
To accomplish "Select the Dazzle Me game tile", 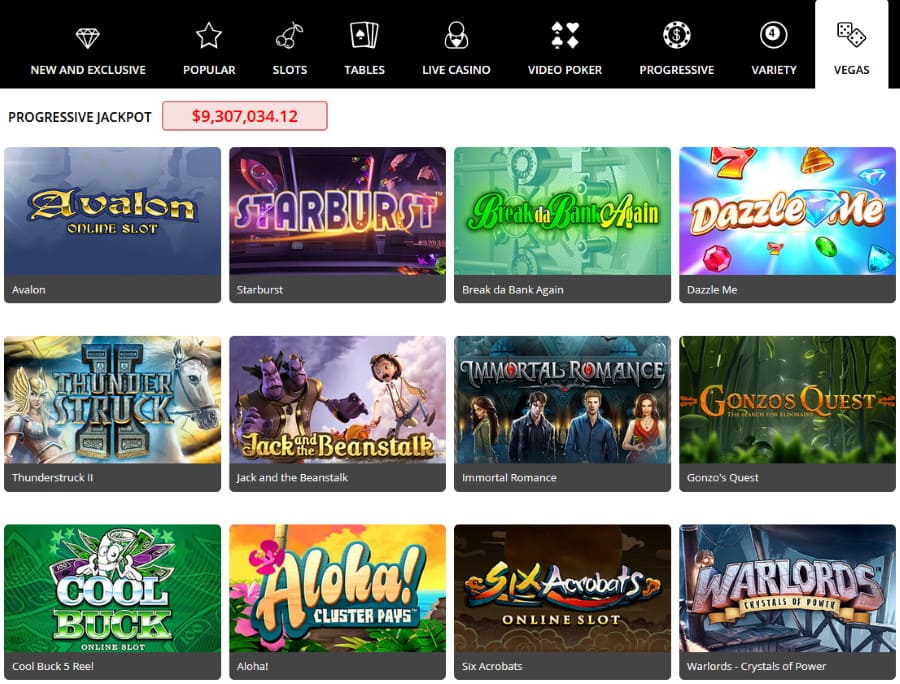I will (788, 224).
